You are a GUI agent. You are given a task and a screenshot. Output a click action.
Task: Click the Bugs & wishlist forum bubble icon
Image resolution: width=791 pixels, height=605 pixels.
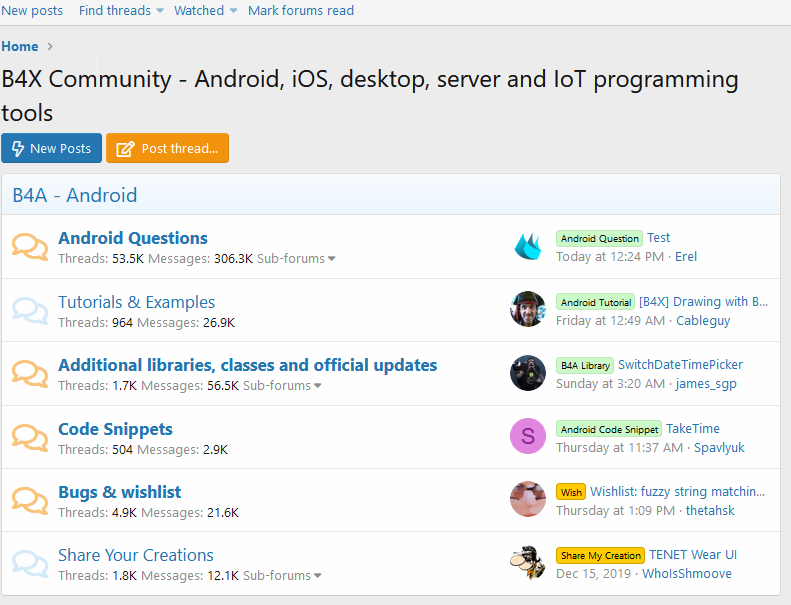(x=30, y=500)
